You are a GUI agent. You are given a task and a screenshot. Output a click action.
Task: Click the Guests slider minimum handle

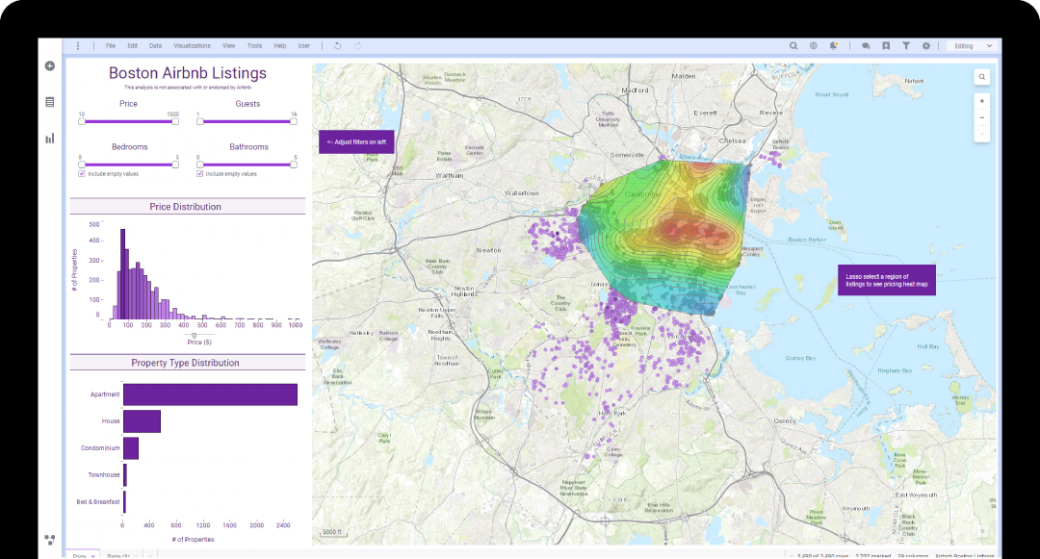[200, 121]
